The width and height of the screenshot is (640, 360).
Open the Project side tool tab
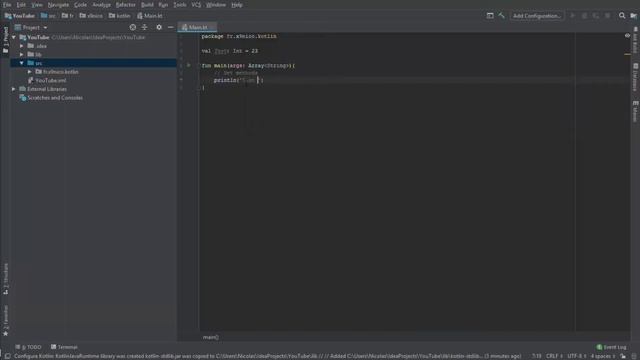click(5, 40)
